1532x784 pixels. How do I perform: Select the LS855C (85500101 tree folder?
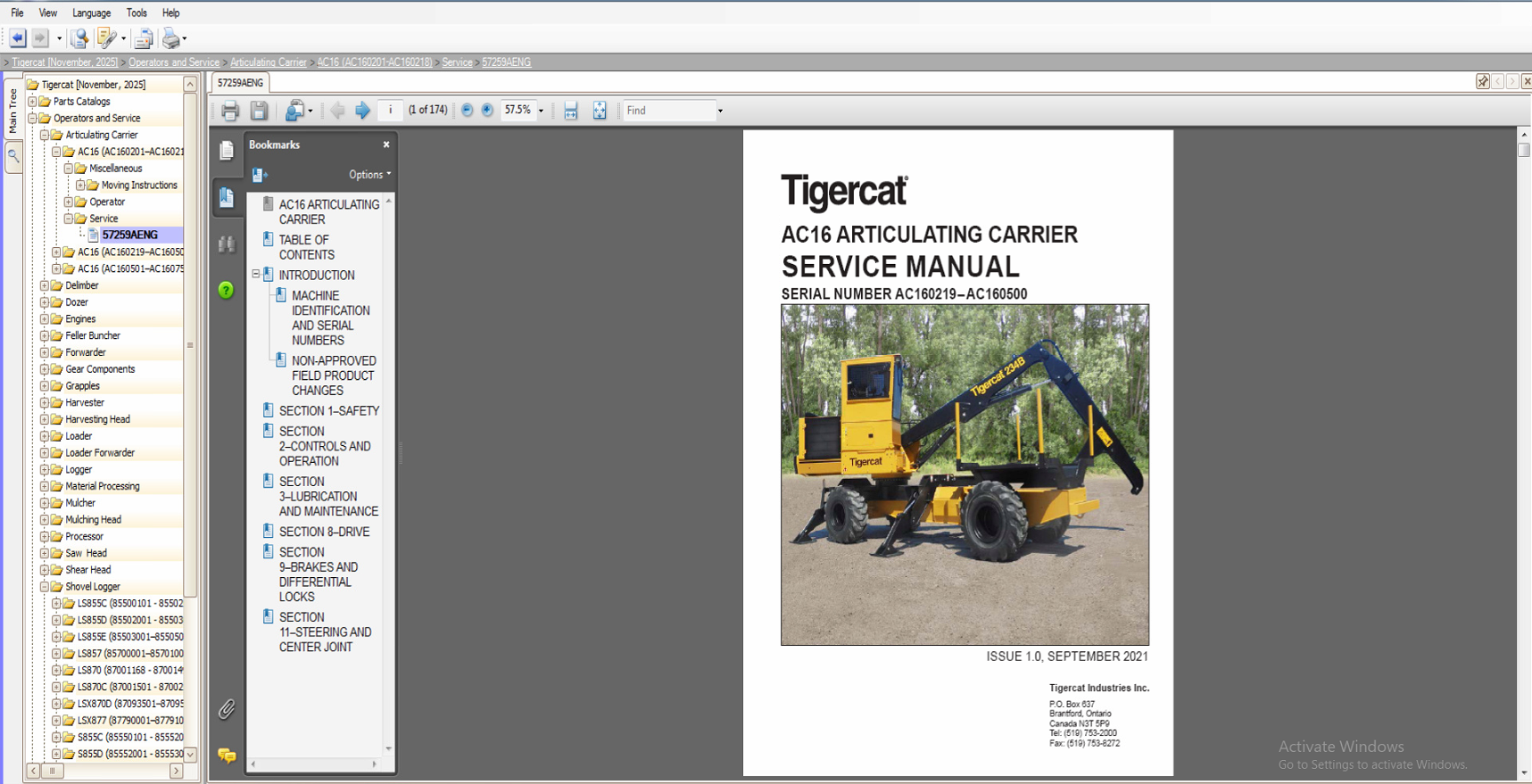pos(129,604)
